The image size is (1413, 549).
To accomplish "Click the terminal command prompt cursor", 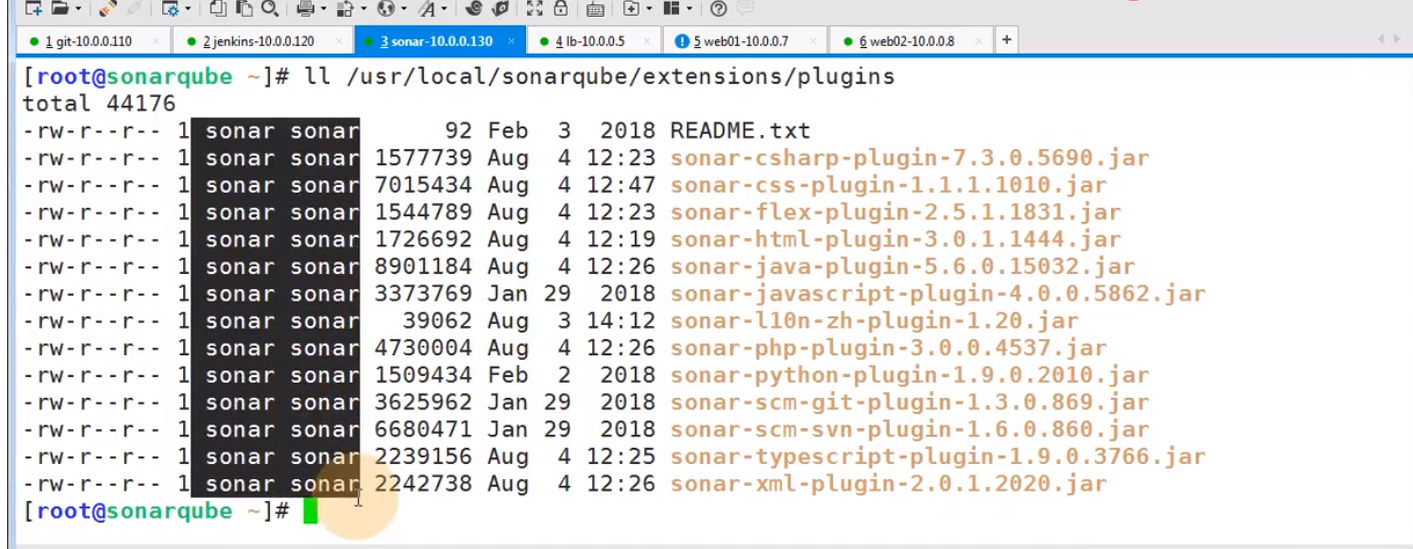I will [x=310, y=511].
